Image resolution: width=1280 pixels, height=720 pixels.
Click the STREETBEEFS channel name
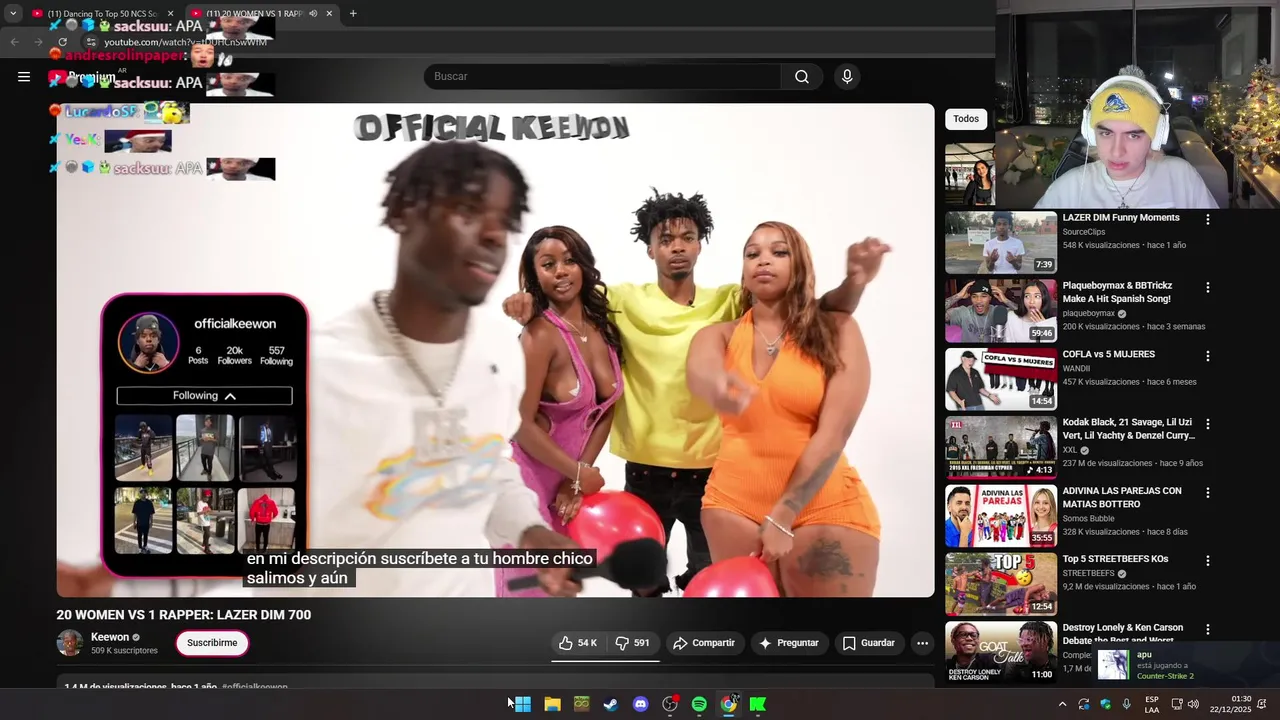tap(1088, 574)
